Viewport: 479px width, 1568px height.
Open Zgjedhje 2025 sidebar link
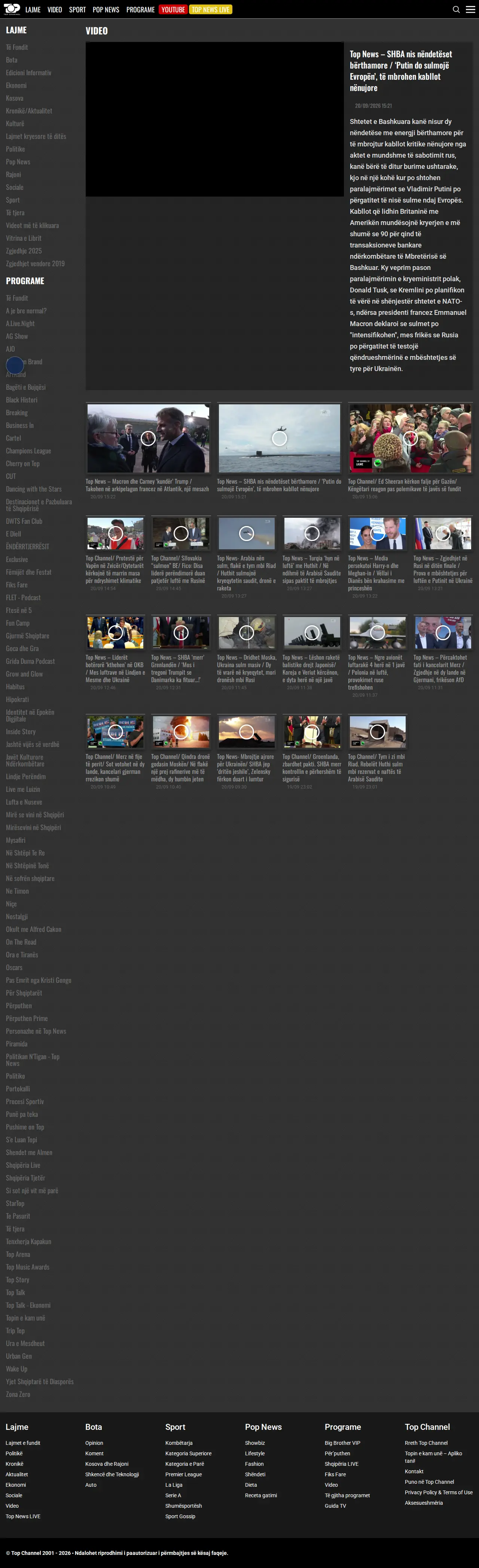[x=24, y=251]
